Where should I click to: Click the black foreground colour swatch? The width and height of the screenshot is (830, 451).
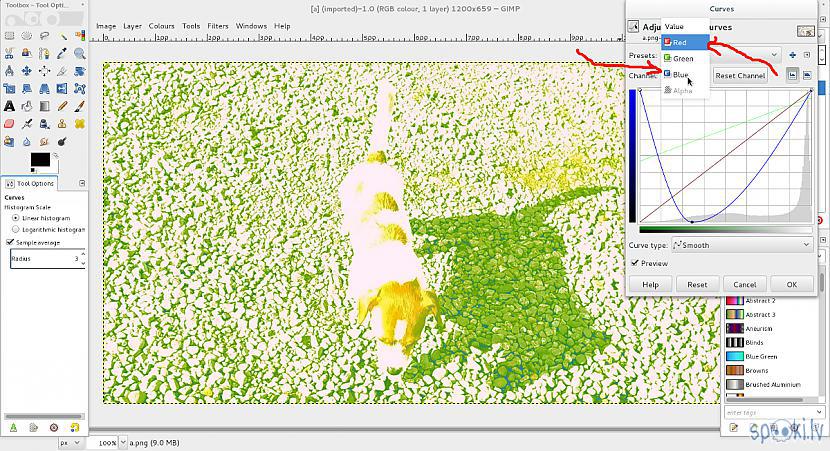click(40, 159)
